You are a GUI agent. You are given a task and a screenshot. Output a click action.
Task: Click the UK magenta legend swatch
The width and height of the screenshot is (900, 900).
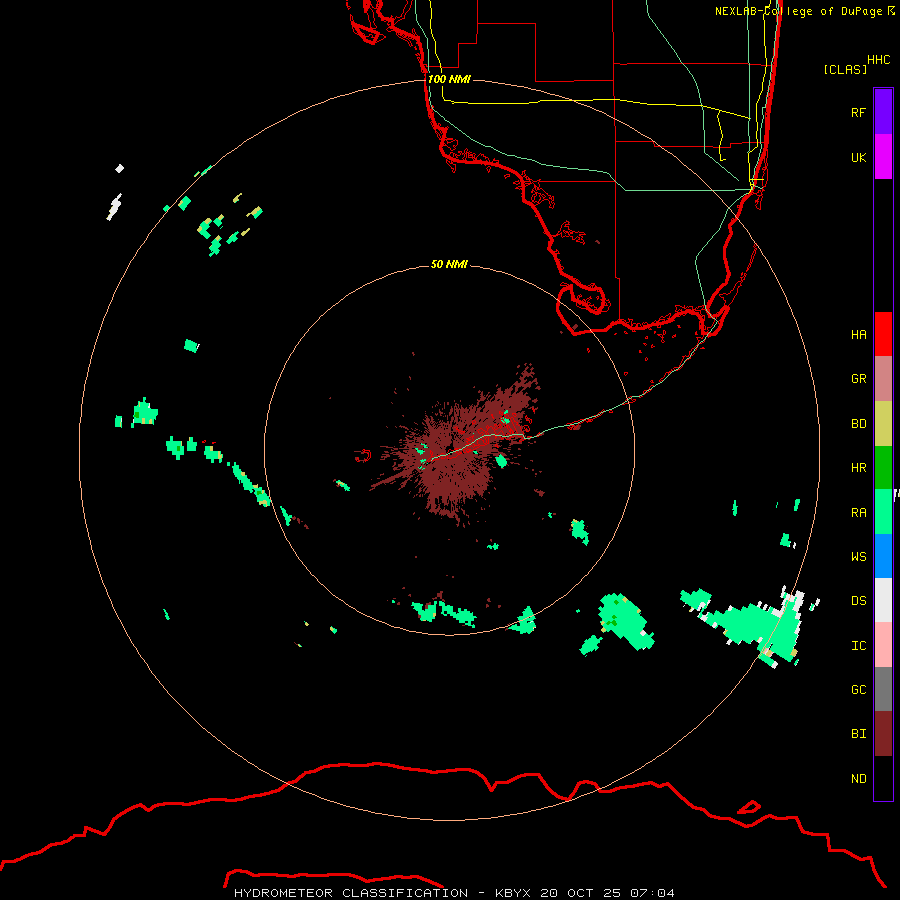coord(883,157)
